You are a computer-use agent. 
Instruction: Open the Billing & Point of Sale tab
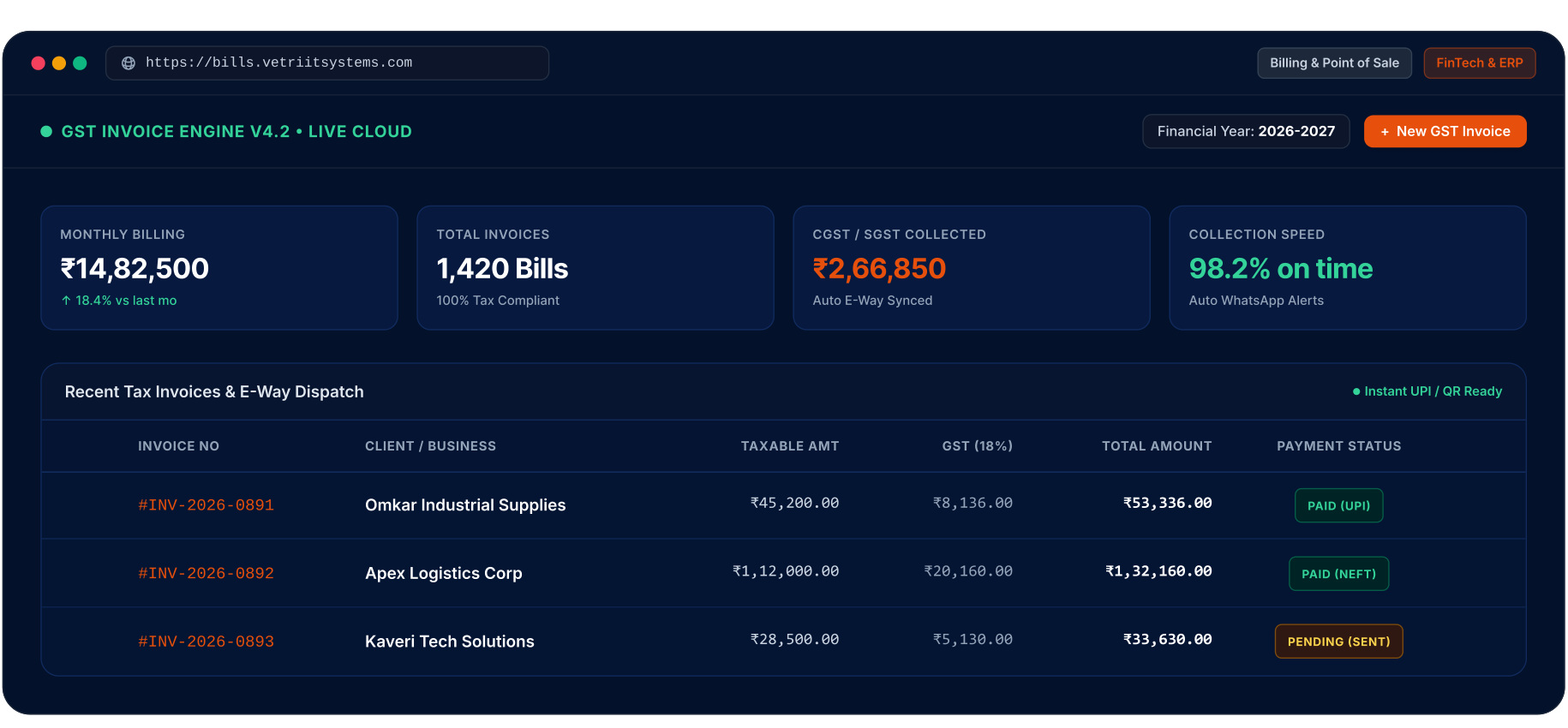1334,63
